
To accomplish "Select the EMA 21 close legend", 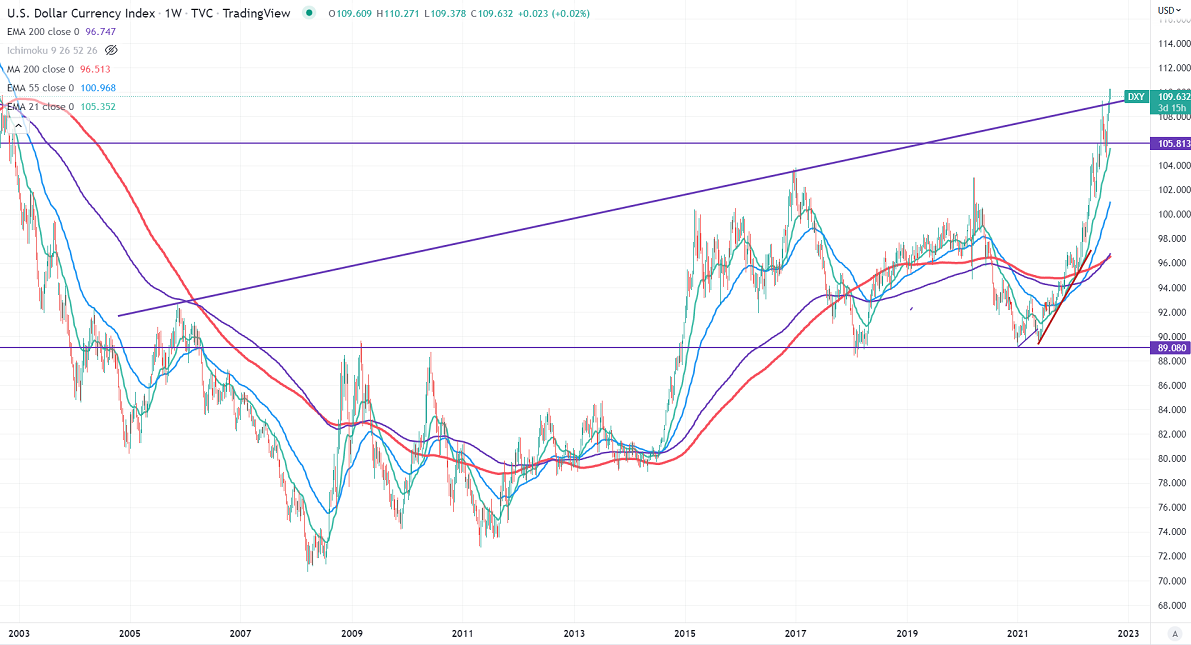I will click(x=40, y=107).
